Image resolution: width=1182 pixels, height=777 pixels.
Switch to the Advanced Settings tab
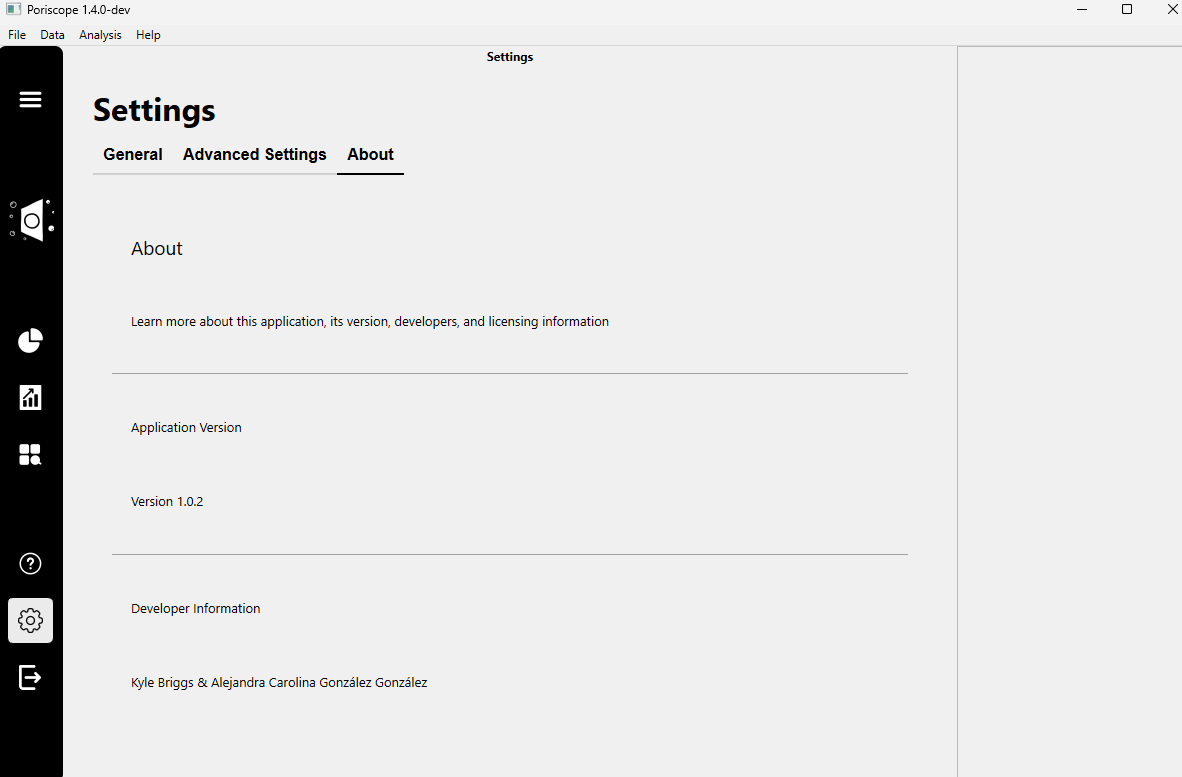point(254,155)
